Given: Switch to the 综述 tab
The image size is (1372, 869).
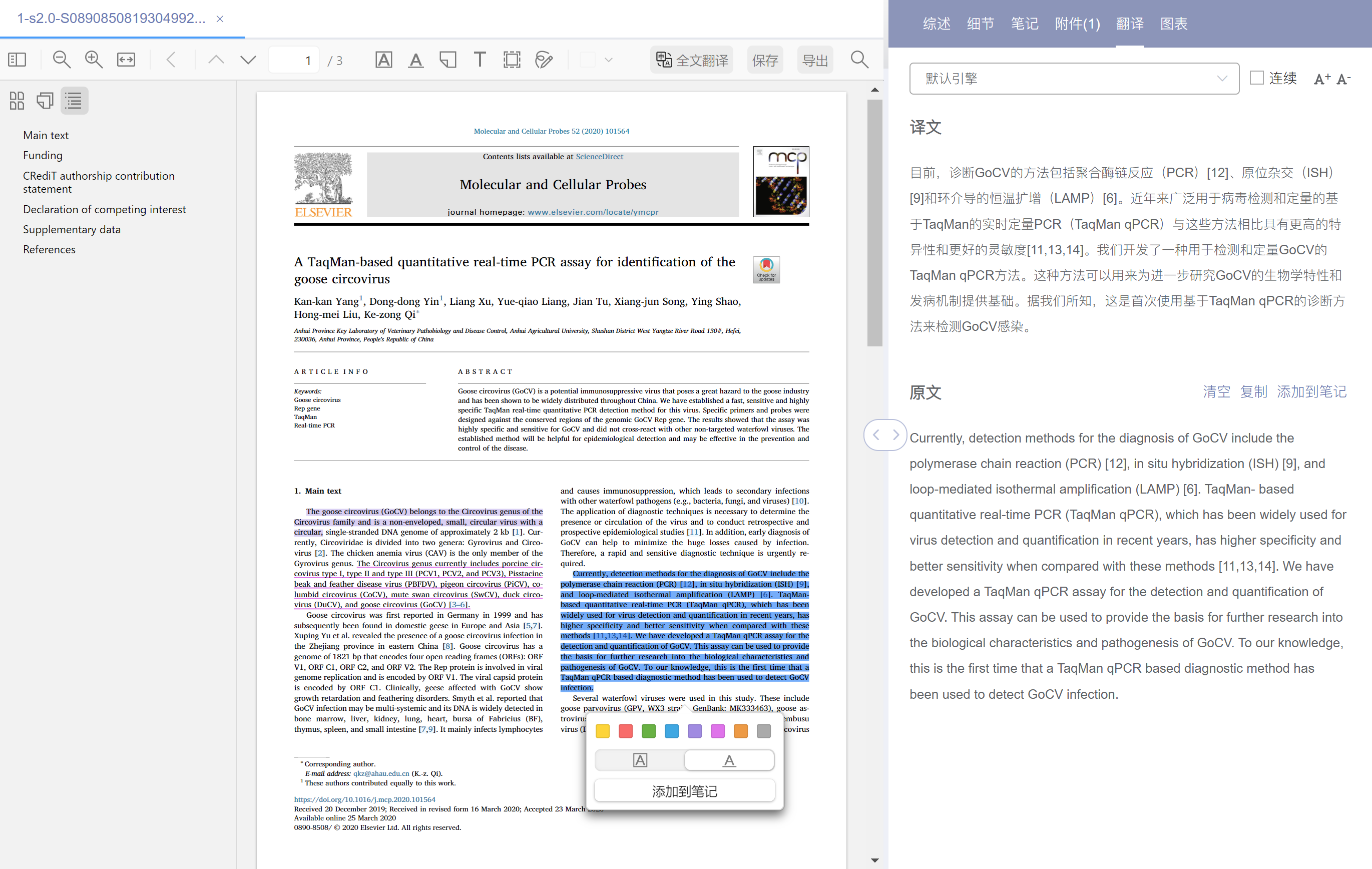Looking at the screenshot, I should (x=937, y=24).
